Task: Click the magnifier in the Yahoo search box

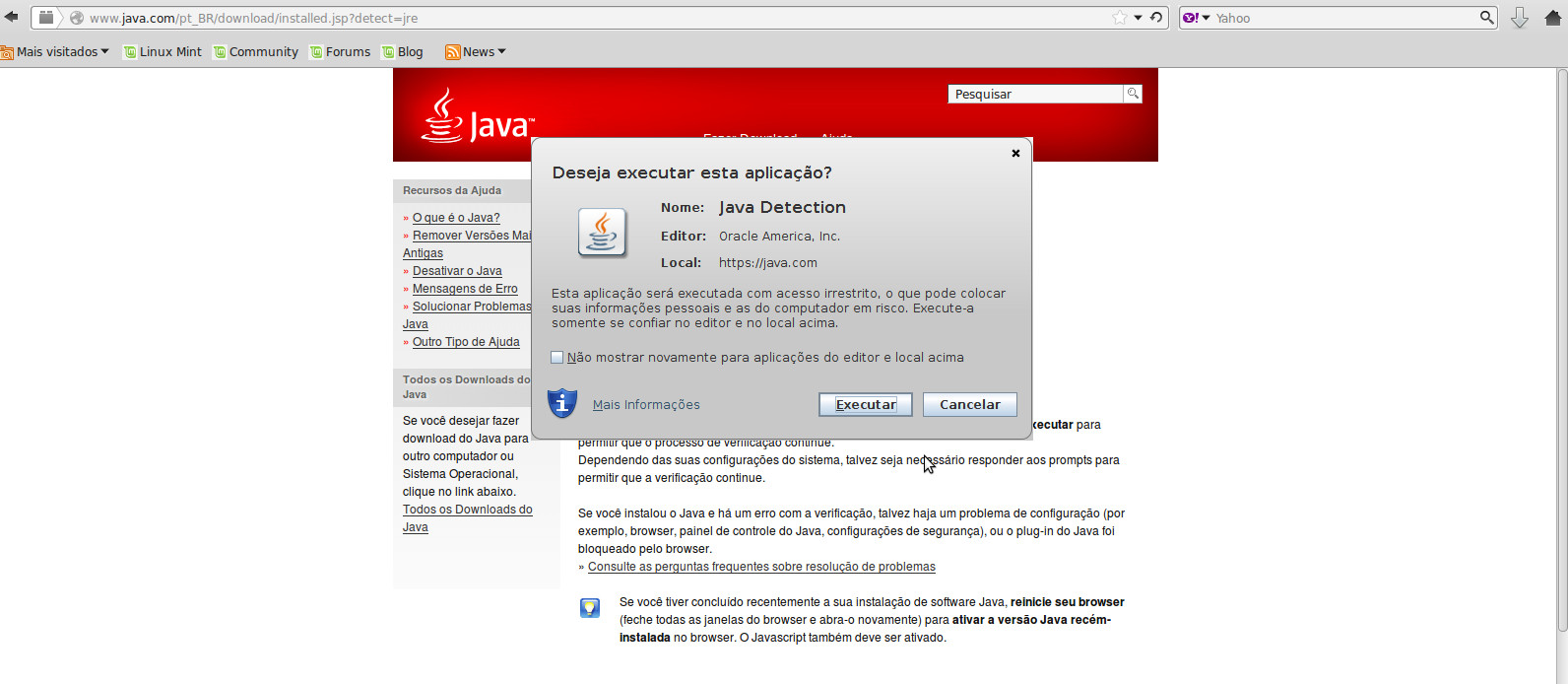Action: [x=1486, y=17]
